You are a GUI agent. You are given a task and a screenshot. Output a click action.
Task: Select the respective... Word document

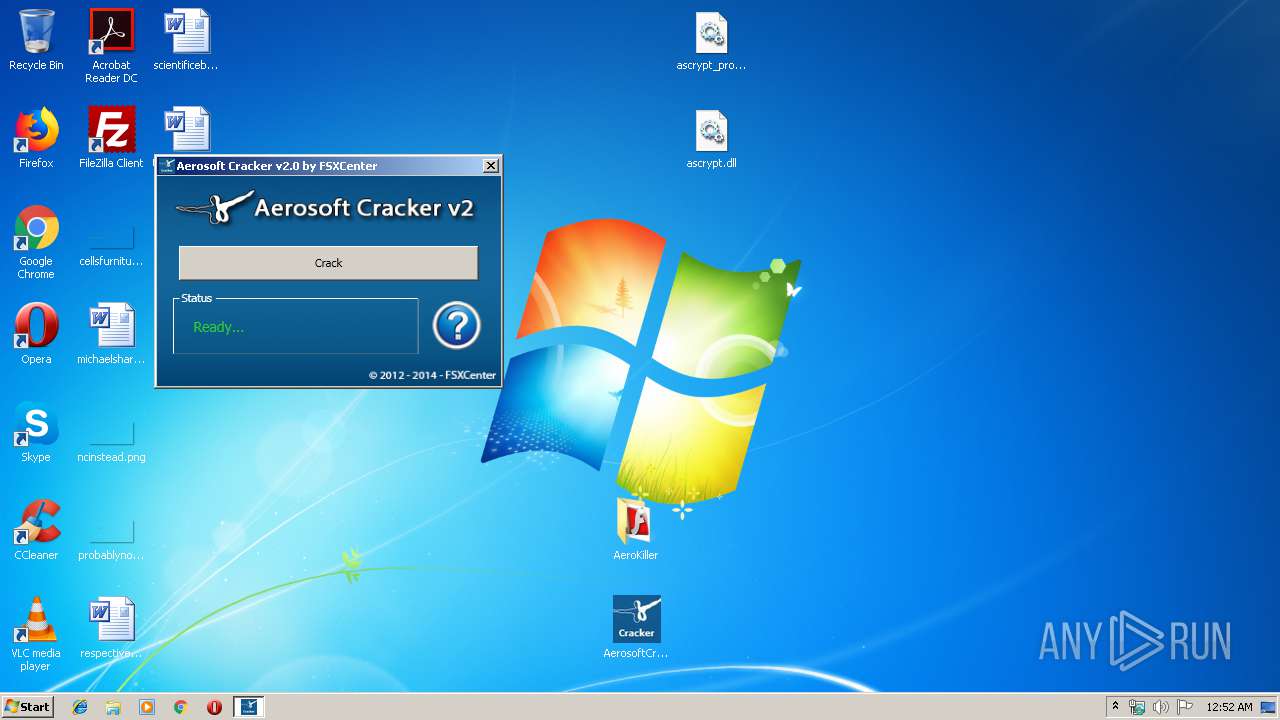coord(111,628)
